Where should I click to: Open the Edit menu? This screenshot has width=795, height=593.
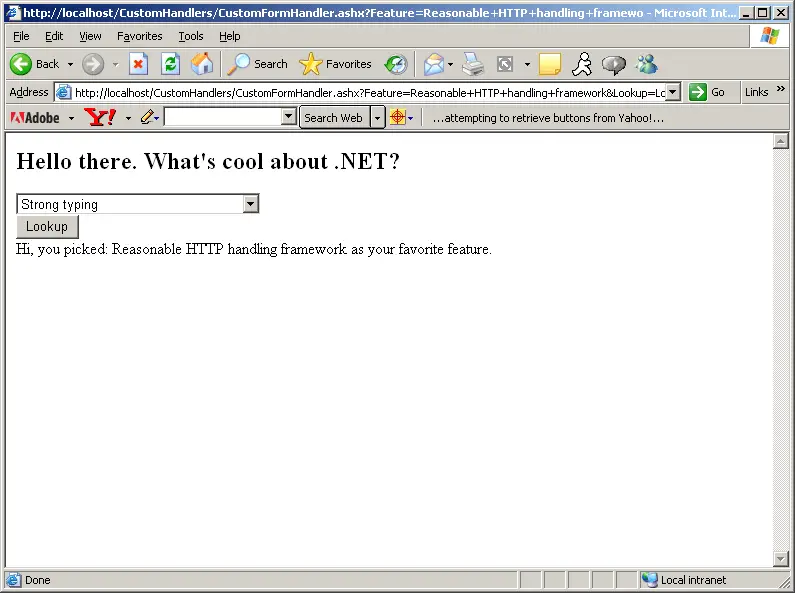pos(54,36)
